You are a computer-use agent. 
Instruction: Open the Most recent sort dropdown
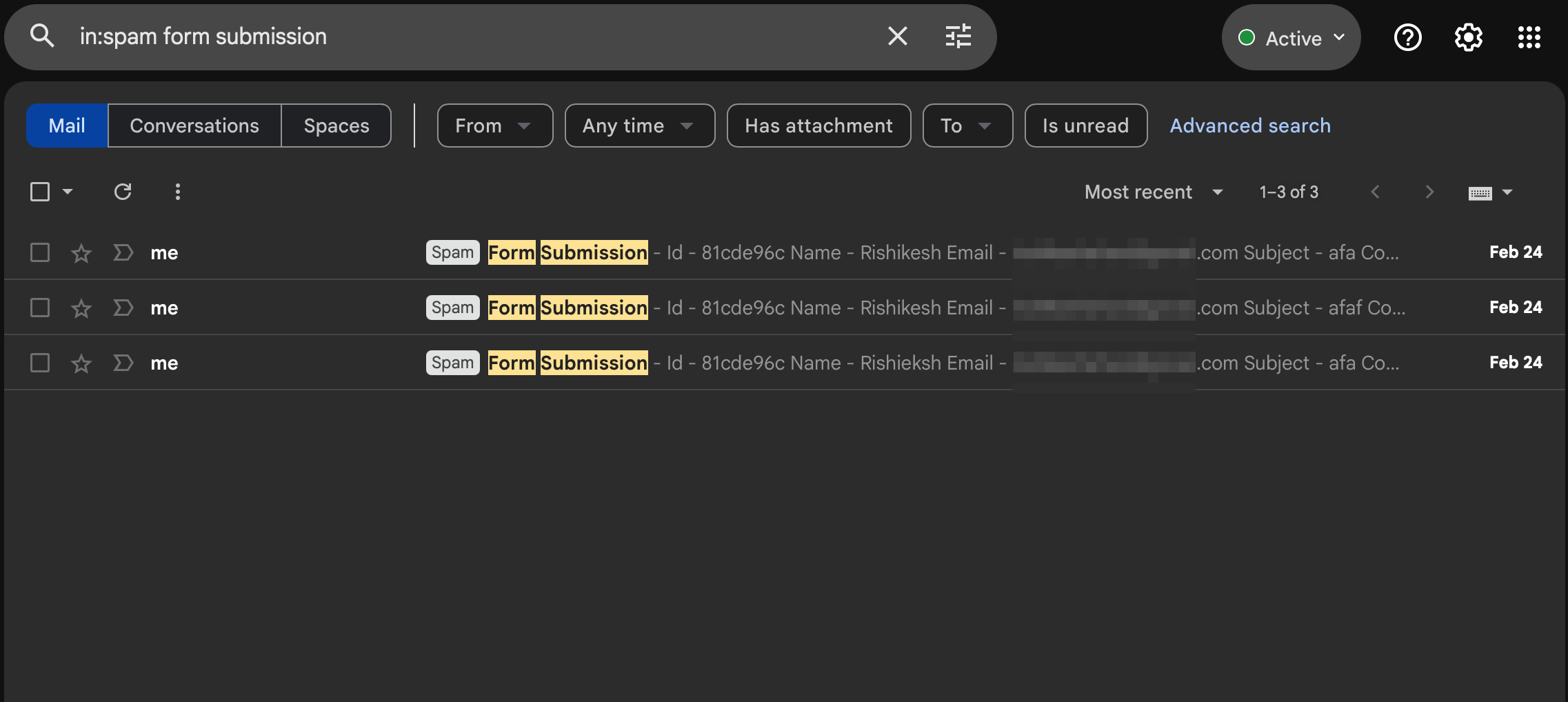tap(1153, 192)
